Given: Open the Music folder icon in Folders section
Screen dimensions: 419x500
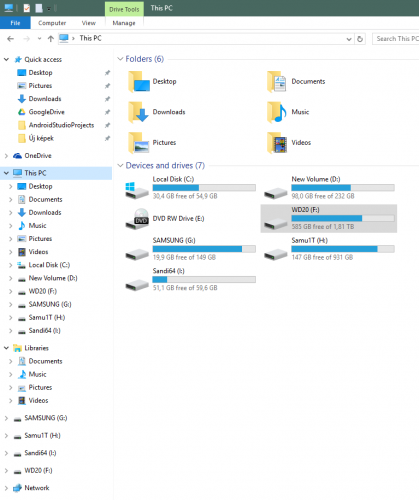Looking at the screenshot, I should coord(277,112).
